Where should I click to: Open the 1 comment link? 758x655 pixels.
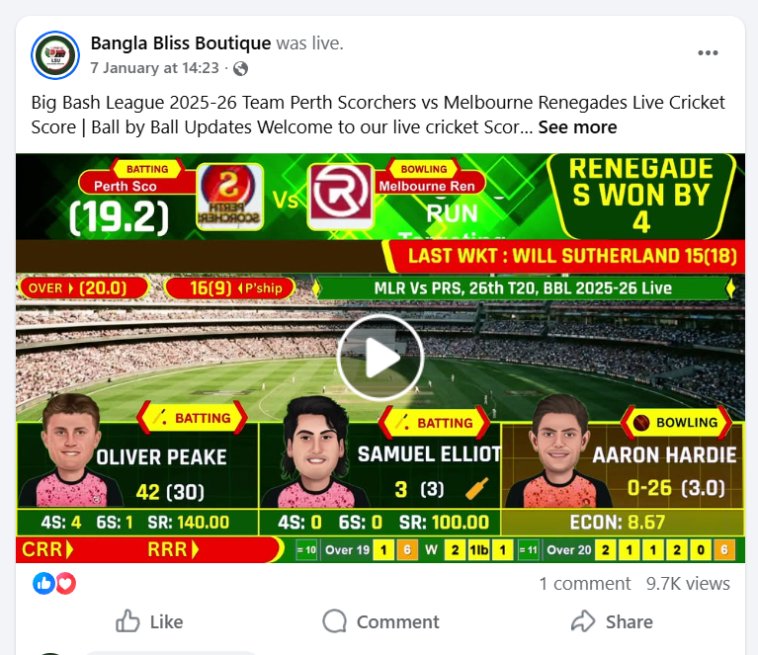(585, 584)
